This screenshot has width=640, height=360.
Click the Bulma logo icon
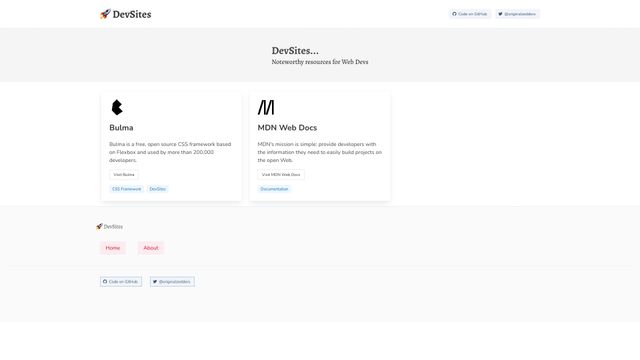click(117, 107)
